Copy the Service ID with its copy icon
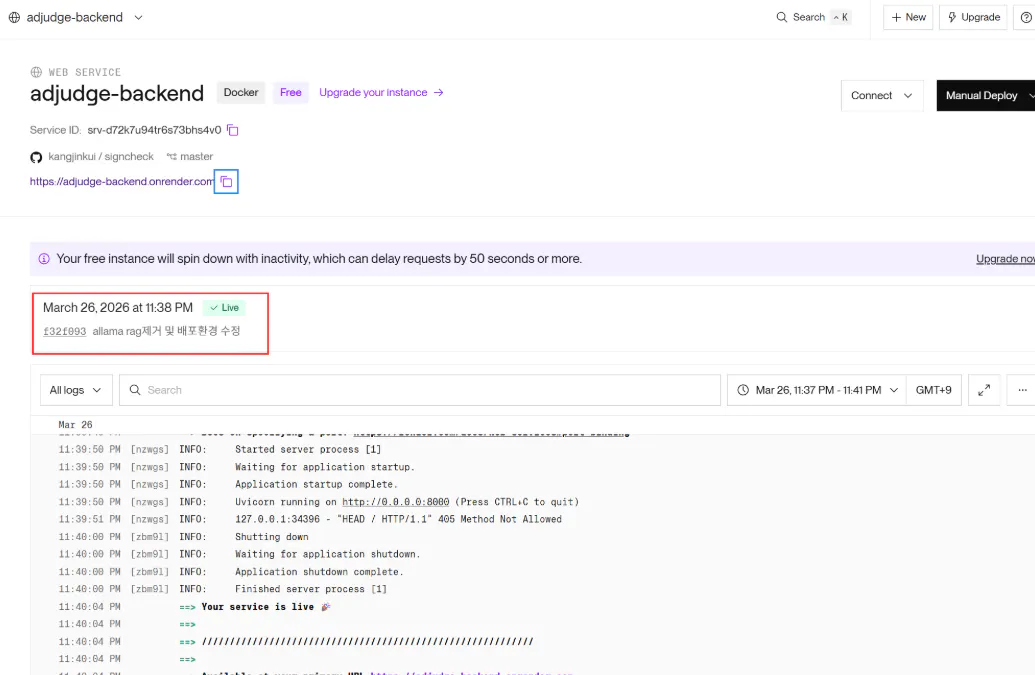Image resolution: width=1035 pixels, height=675 pixels. pyautogui.click(x=232, y=130)
